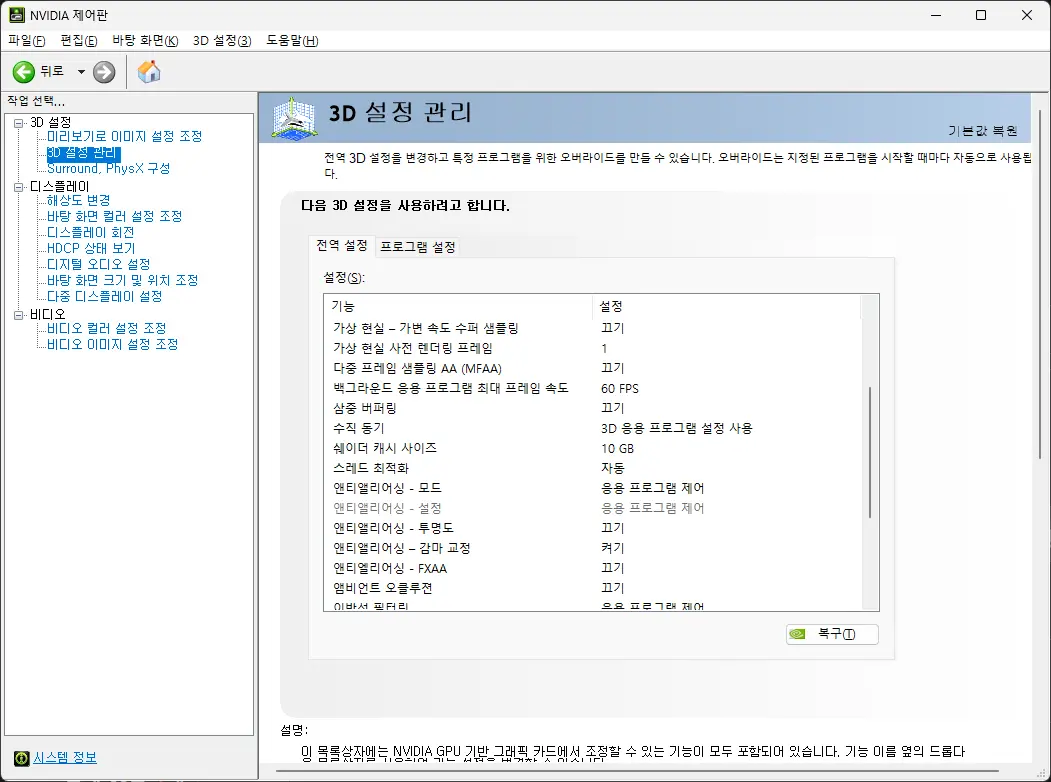
Task: Select 비디오 컬러 설정 조정
Action: click(107, 328)
